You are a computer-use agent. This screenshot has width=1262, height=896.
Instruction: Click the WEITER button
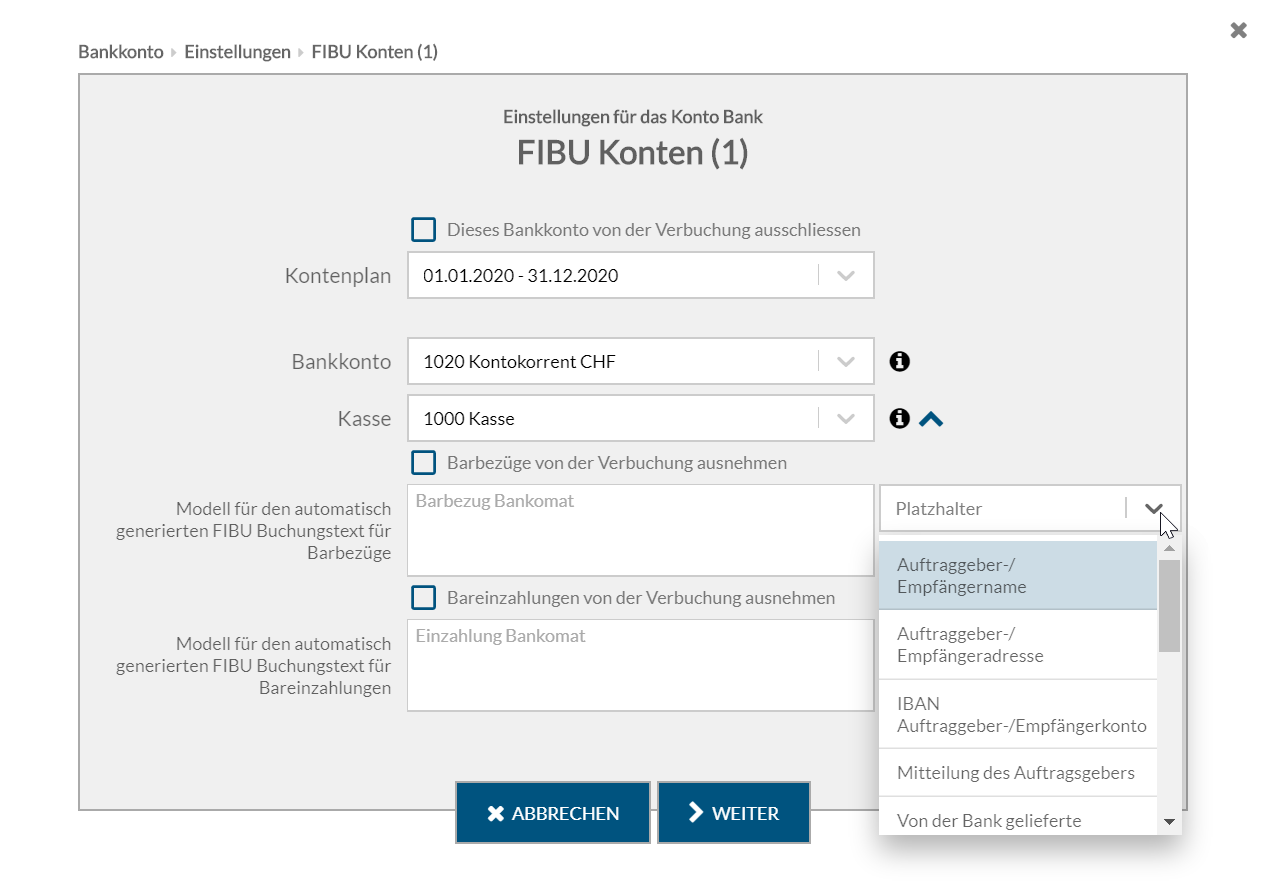pyautogui.click(x=734, y=813)
